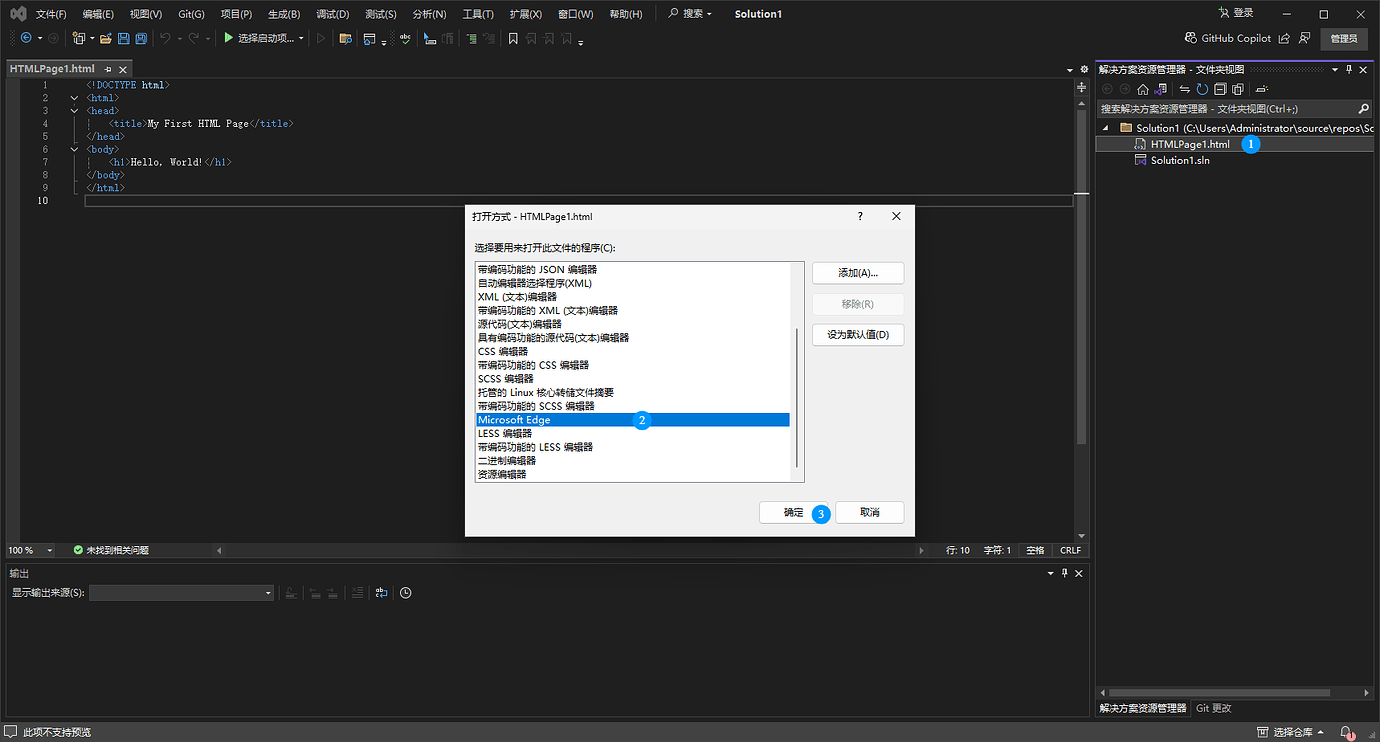Click the refresh icon in Solution Explorer
The height and width of the screenshot is (742, 1380).
pos(1202,89)
